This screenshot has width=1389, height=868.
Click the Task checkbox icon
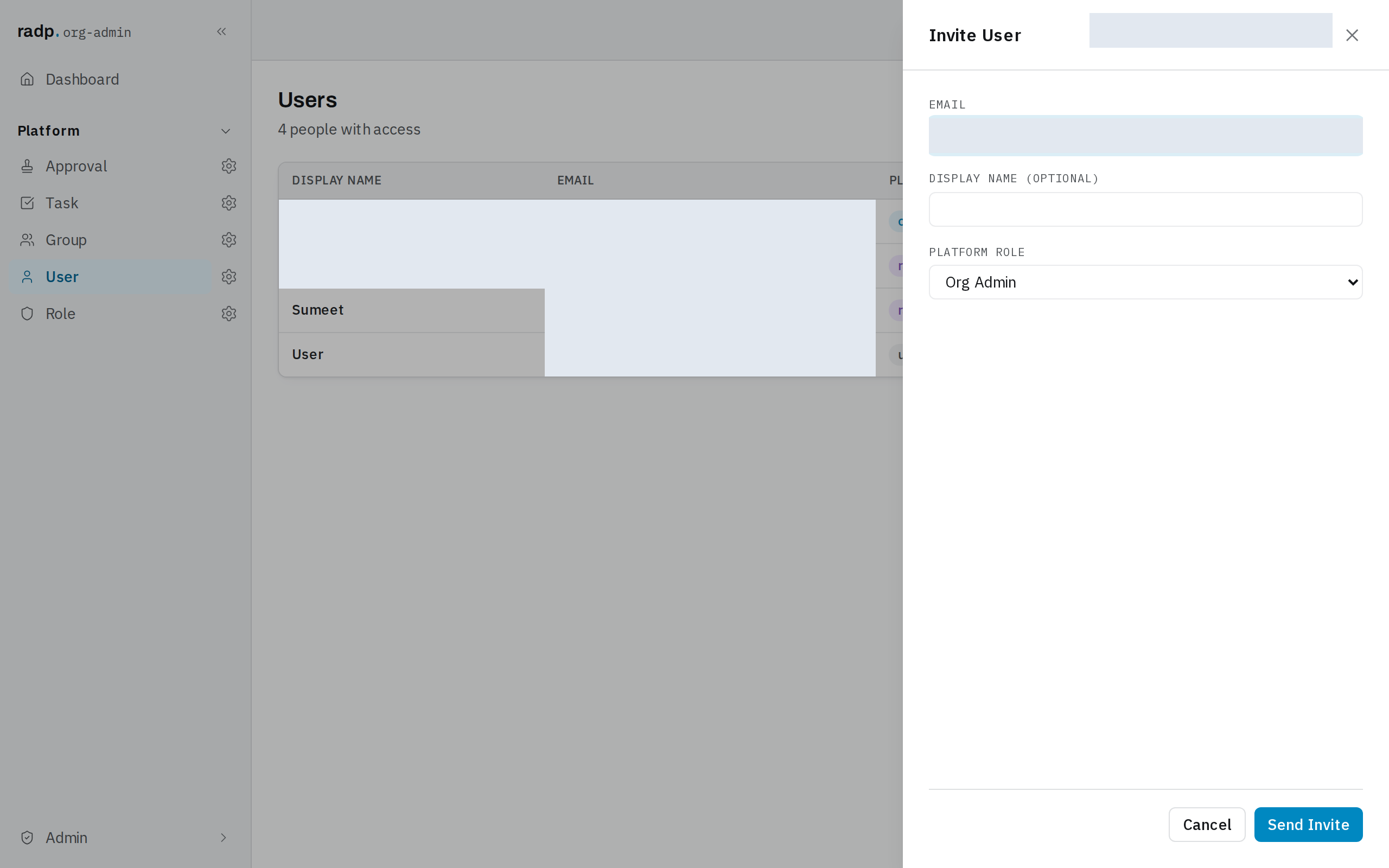pos(27,203)
